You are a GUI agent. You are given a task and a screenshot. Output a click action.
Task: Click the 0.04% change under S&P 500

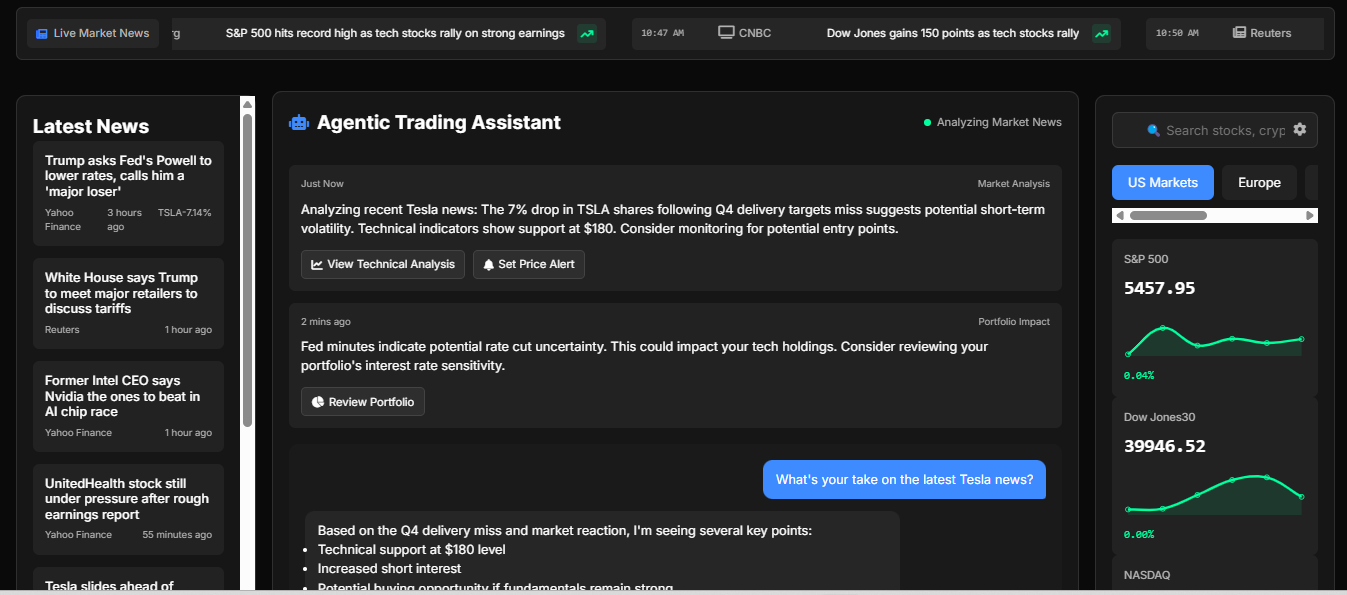1139,376
